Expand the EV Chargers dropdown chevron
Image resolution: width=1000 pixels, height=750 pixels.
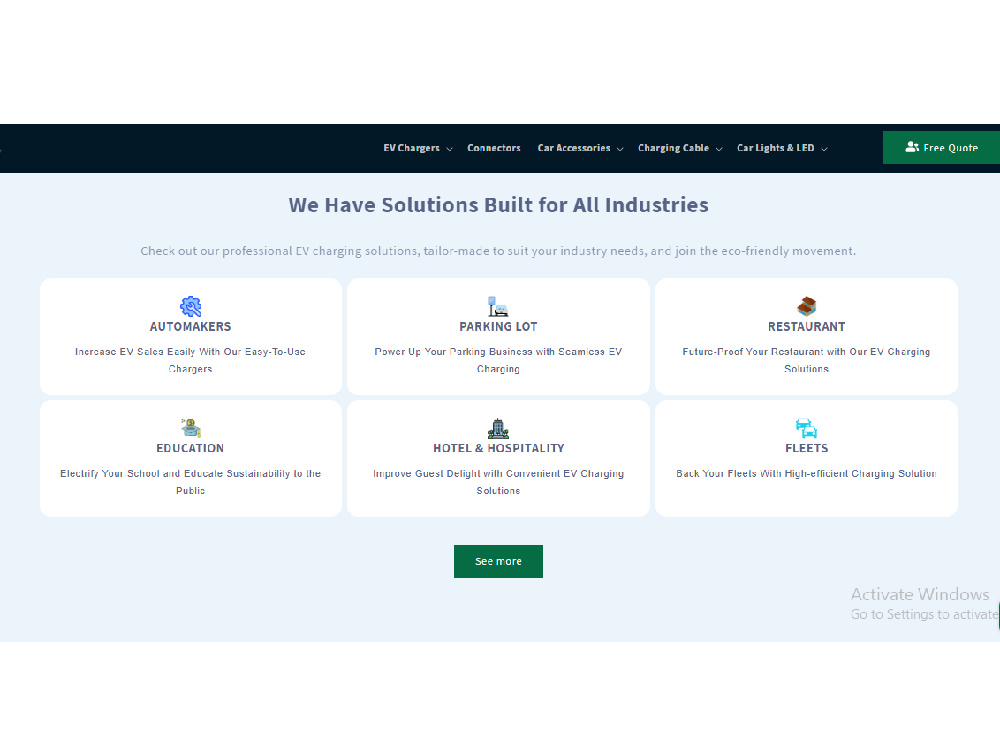[450, 149]
